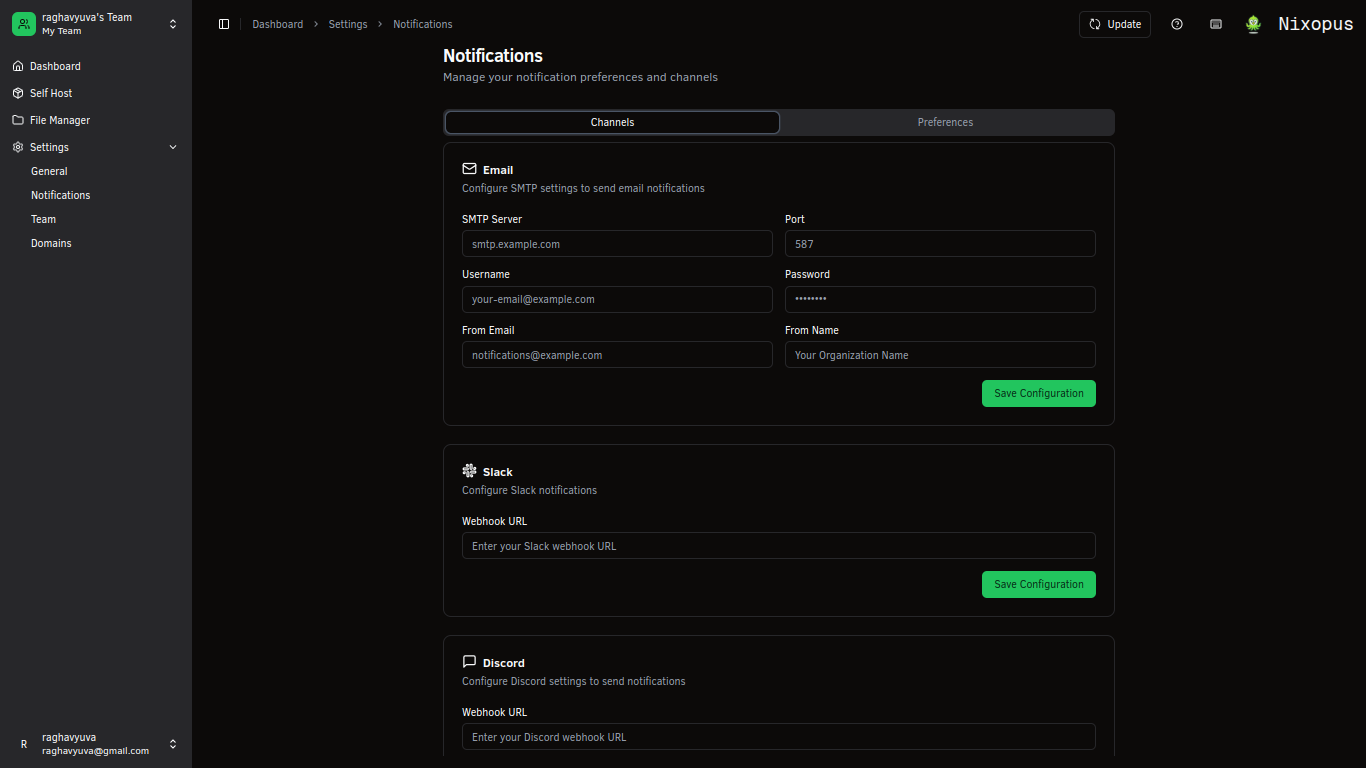Focus the SMTP Server input field
The width and height of the screenshot is (1366, 768).
(617, 244)
